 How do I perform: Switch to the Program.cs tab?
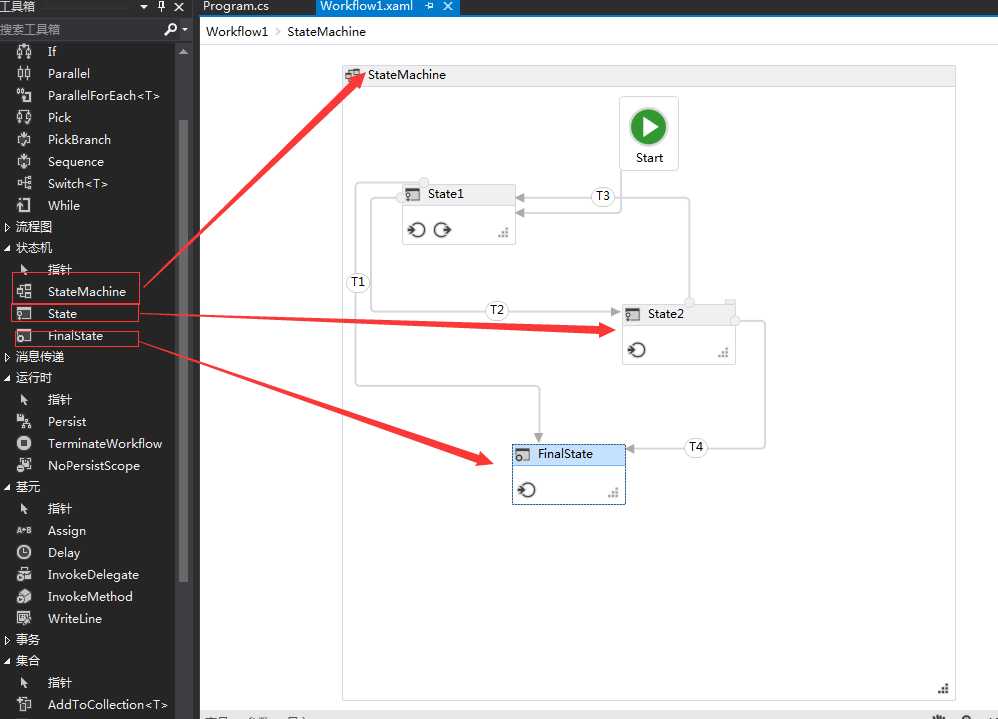[x=235, y=6]
